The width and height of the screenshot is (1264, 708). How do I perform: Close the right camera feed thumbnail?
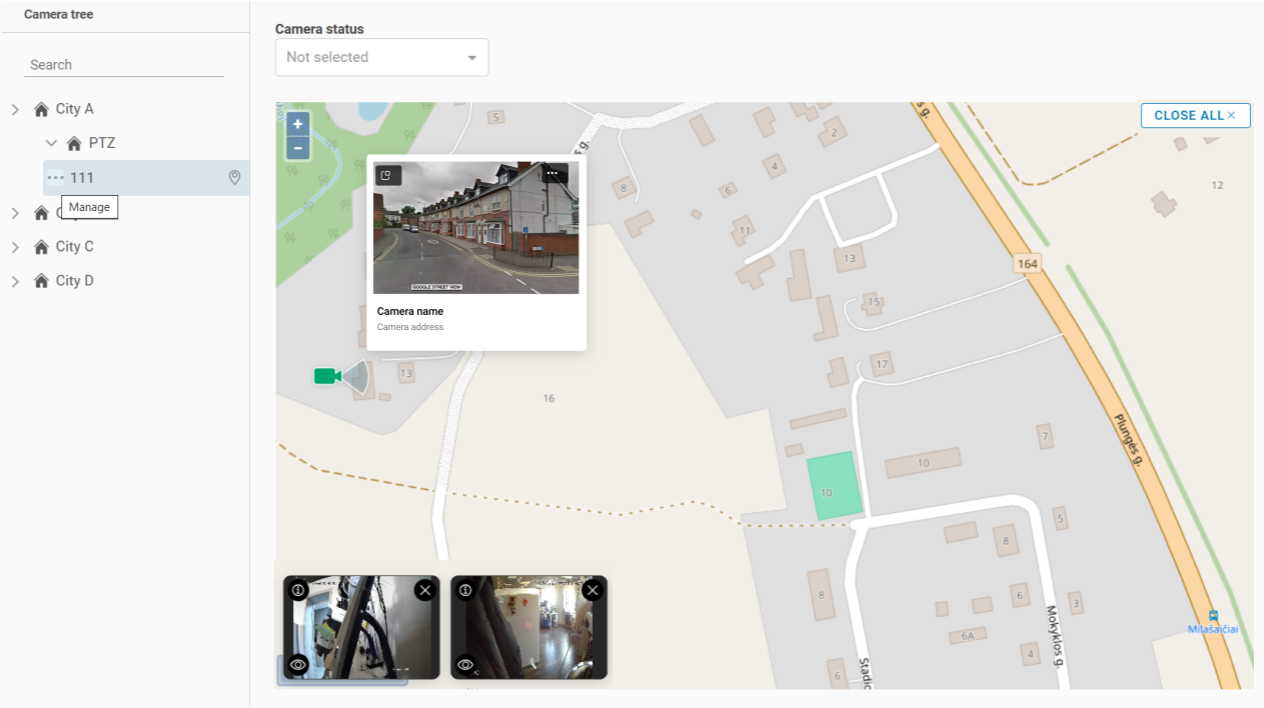(x=593, y=590)
